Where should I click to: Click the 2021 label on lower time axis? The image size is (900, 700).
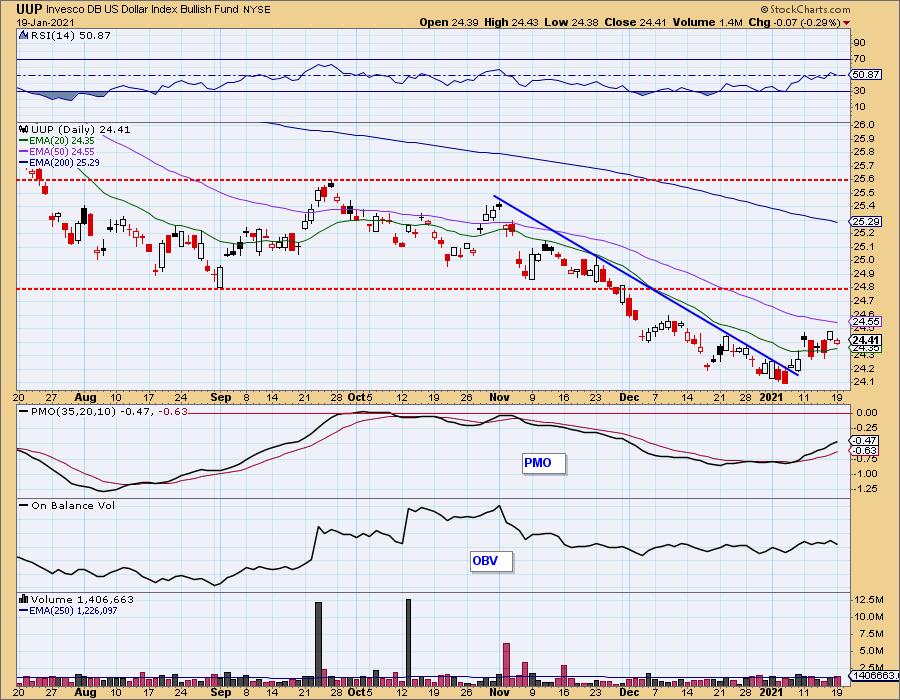771,692
